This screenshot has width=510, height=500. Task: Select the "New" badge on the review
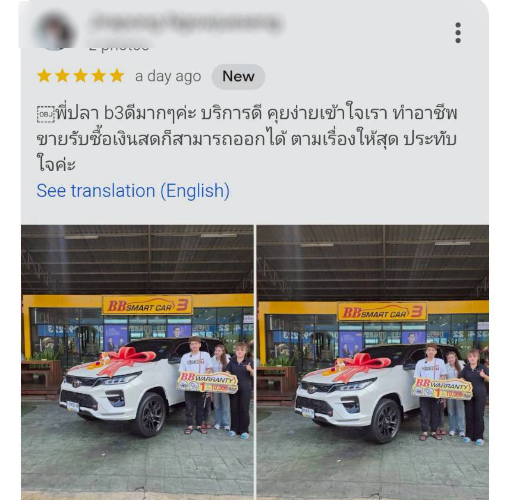(238, 76)
